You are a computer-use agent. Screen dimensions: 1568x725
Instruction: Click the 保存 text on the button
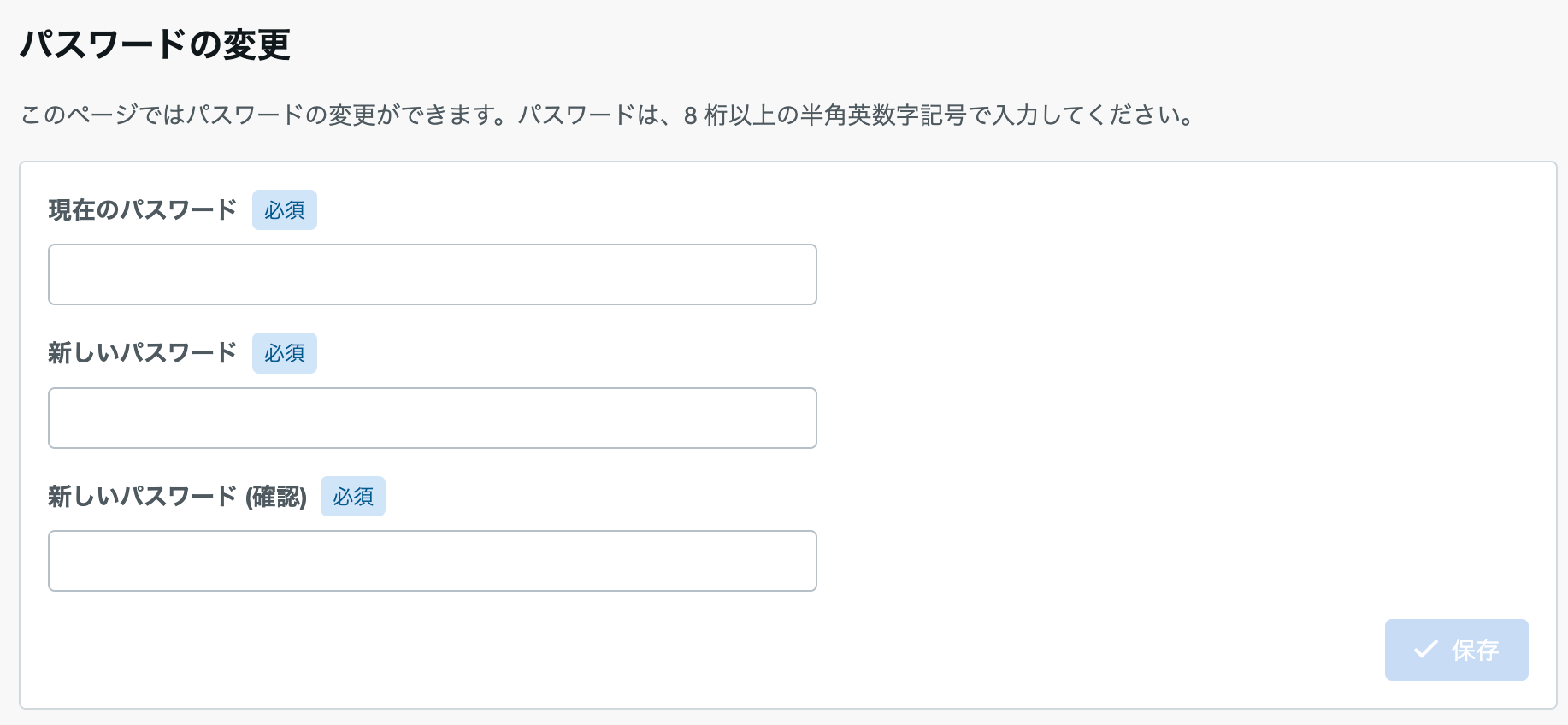pyautogui.click(x=1475, y=651)
